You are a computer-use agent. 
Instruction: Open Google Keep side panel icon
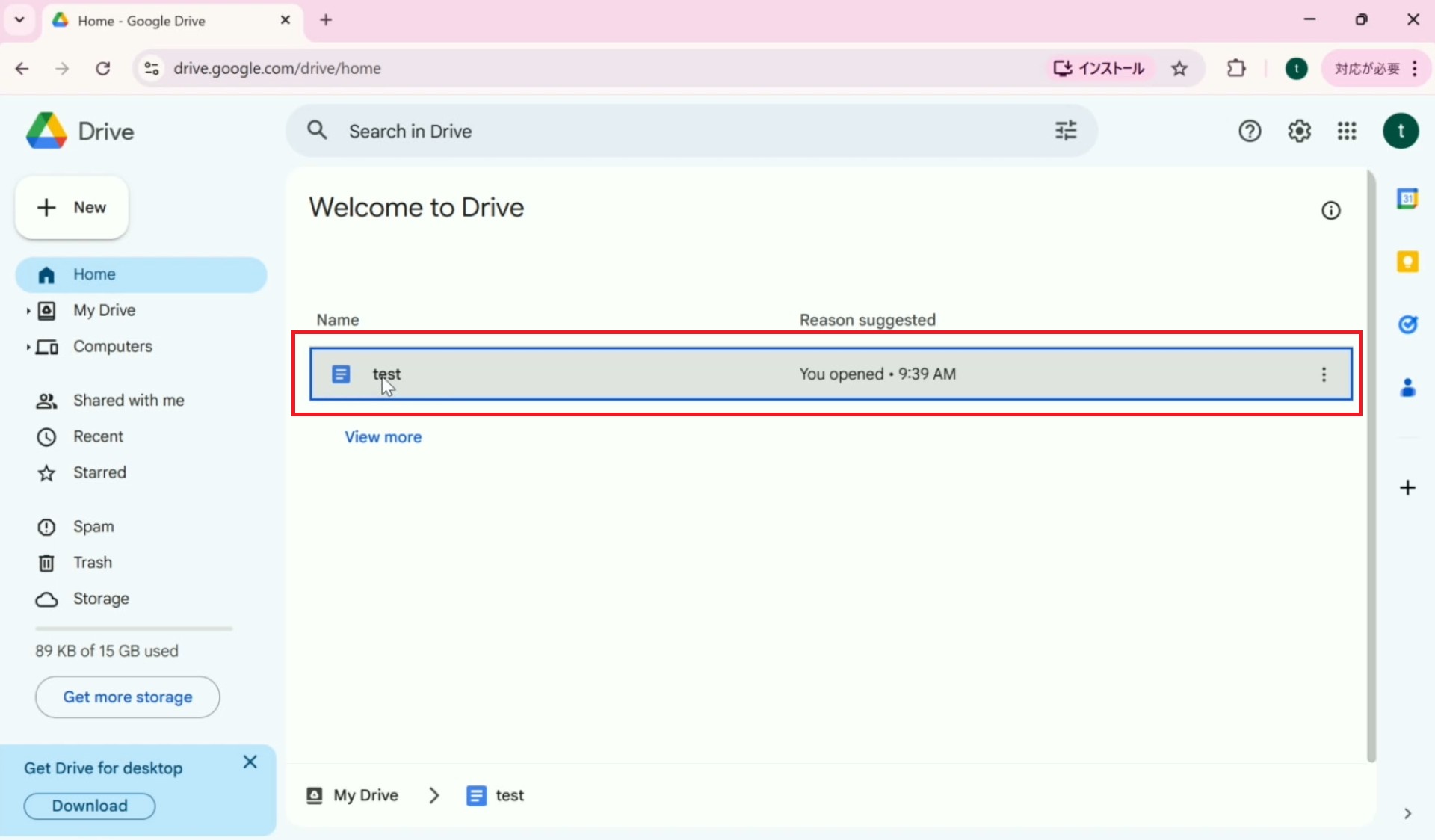[x=1407, y=262]
